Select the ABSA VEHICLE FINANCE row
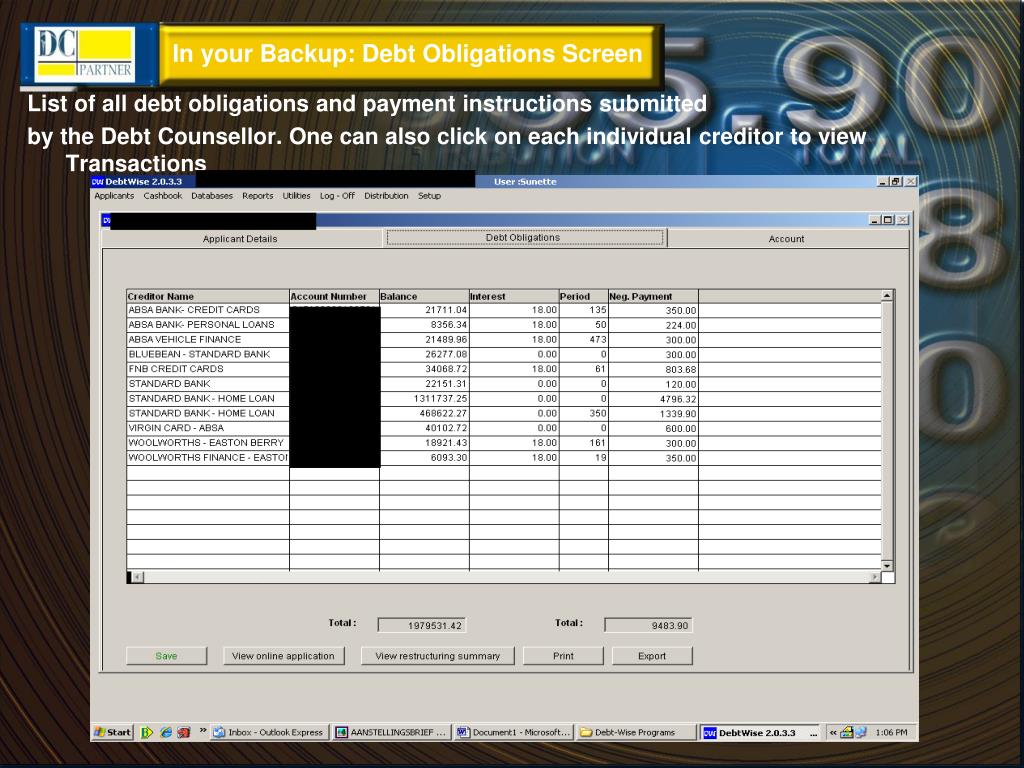This screenshot has height=768, width=1024. coord(504,340)
